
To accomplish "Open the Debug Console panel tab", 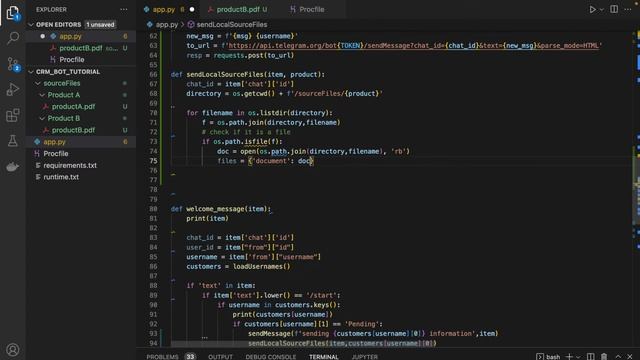I will pos(271,356).
